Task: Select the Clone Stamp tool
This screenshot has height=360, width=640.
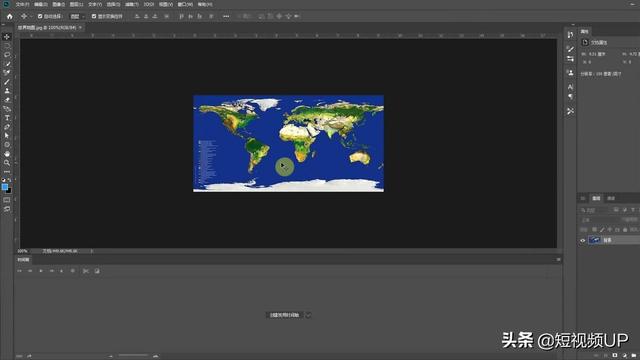Action: (7, 91)
